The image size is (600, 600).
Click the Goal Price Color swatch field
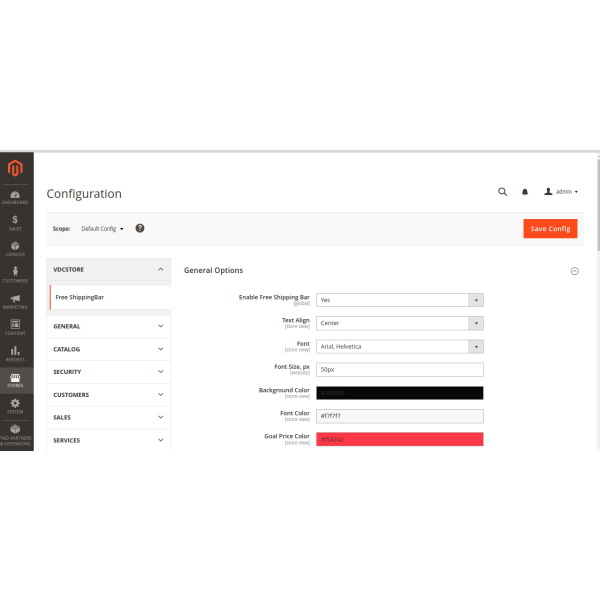[x=400, y=439]
